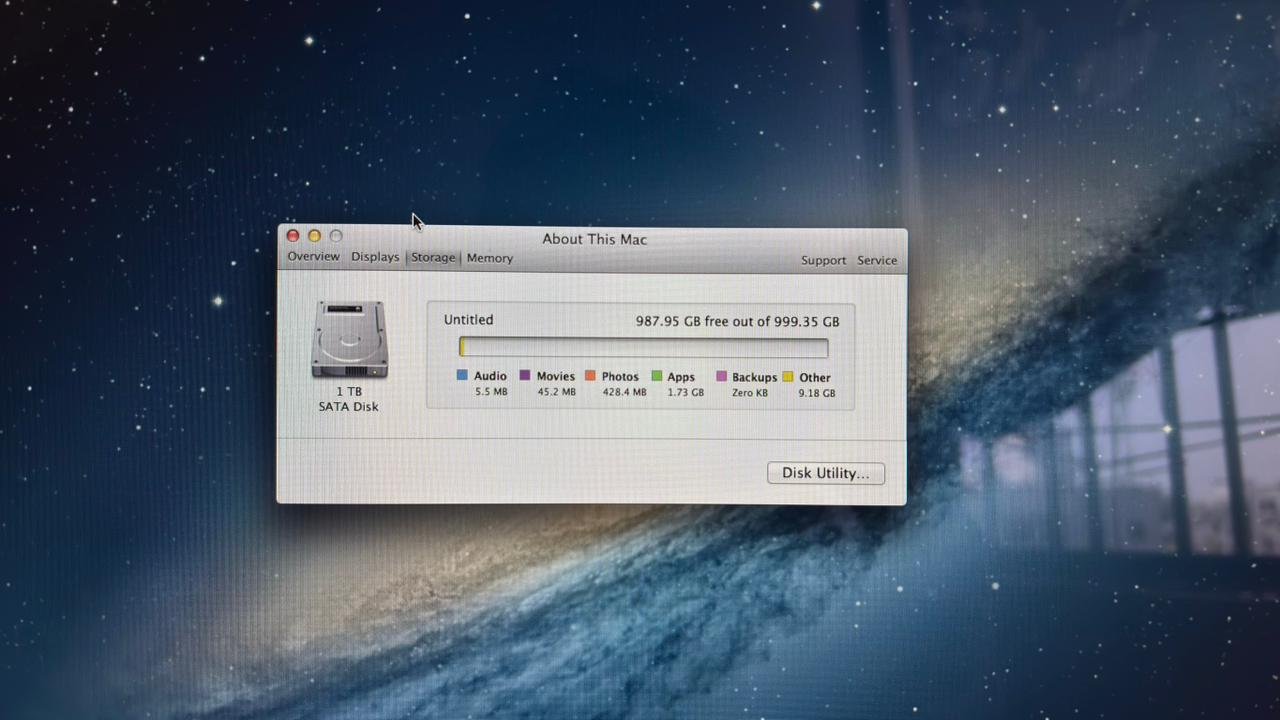Click the orange Photos legend icon
Screen dimensions: 1280x720
[x=590, y=375]
